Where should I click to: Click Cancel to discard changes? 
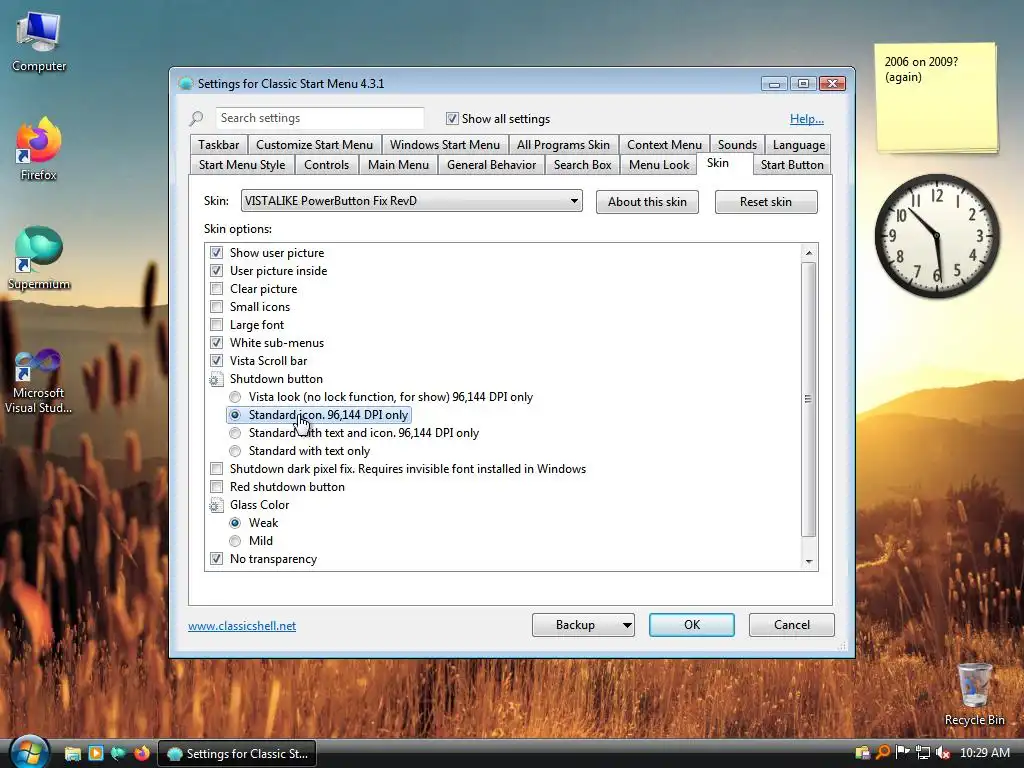(x=792, y=625)
